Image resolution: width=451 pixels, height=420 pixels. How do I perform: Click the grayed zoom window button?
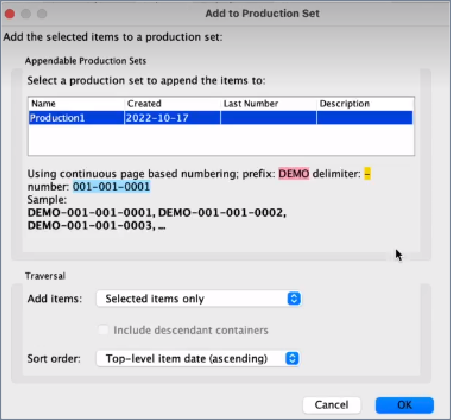[42, 14]
